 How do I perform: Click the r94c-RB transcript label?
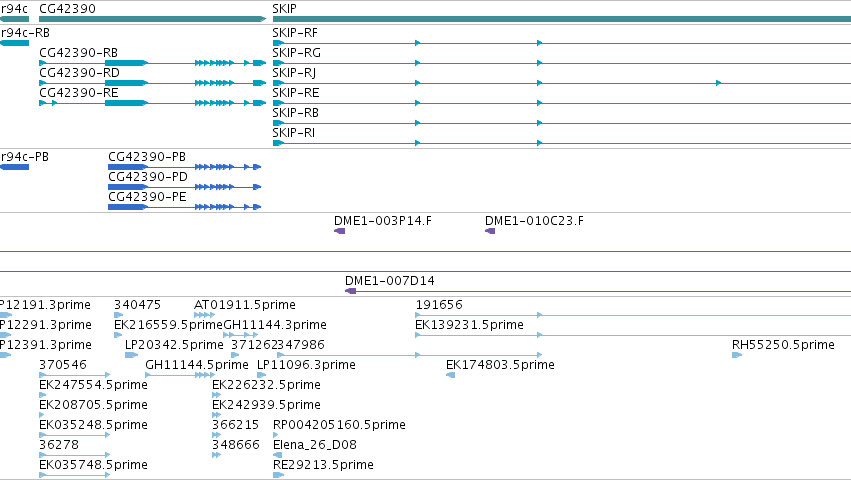point(25,33)
